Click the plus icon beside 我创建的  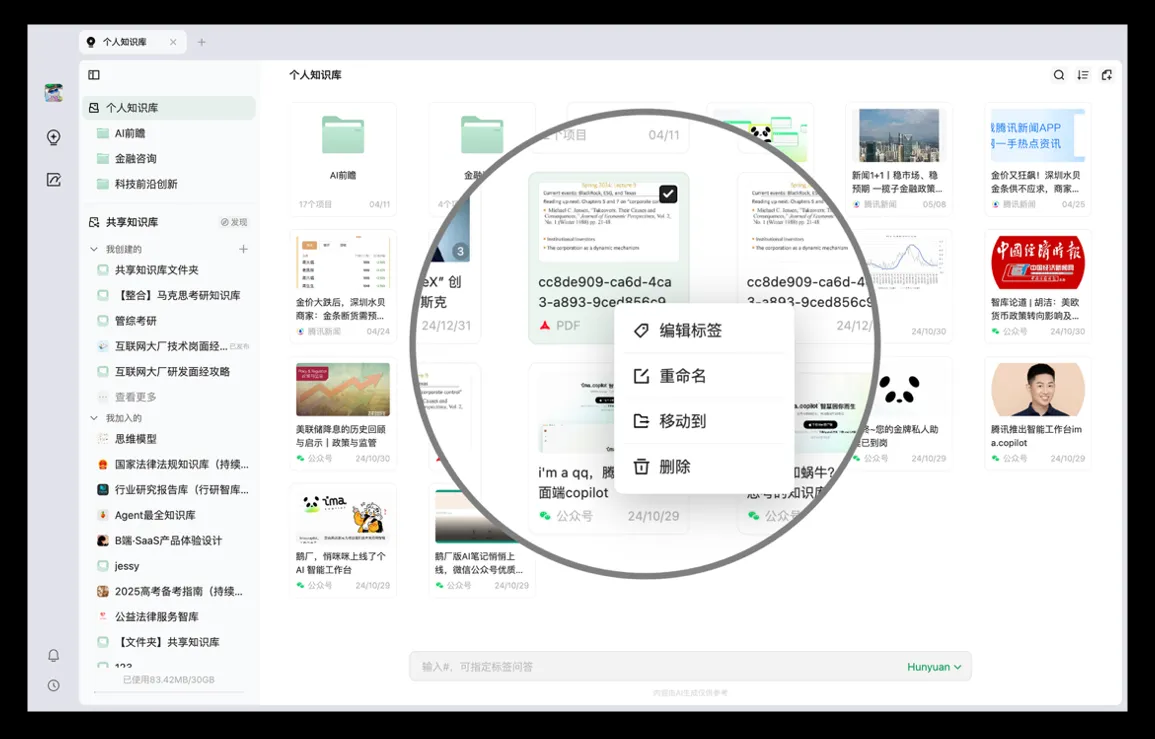coord(243,249)
